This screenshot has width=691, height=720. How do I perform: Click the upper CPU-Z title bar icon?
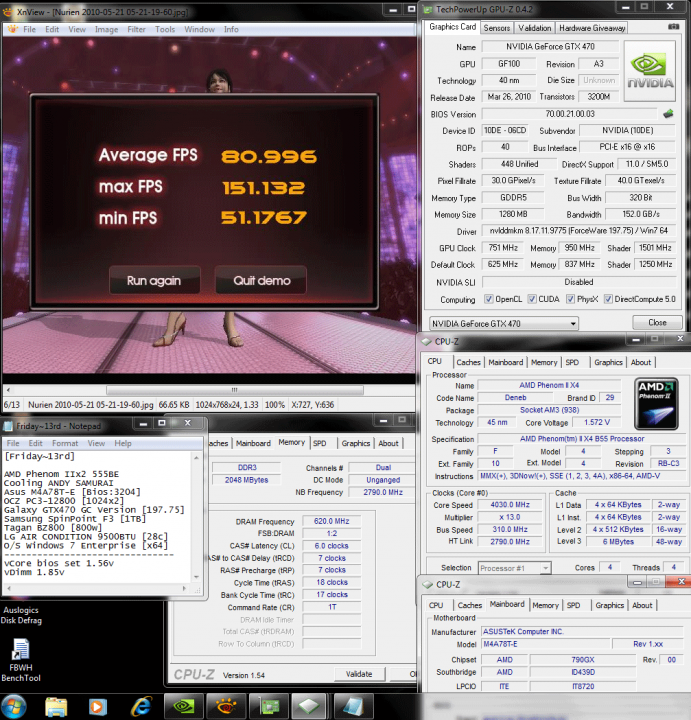[427, 342]
